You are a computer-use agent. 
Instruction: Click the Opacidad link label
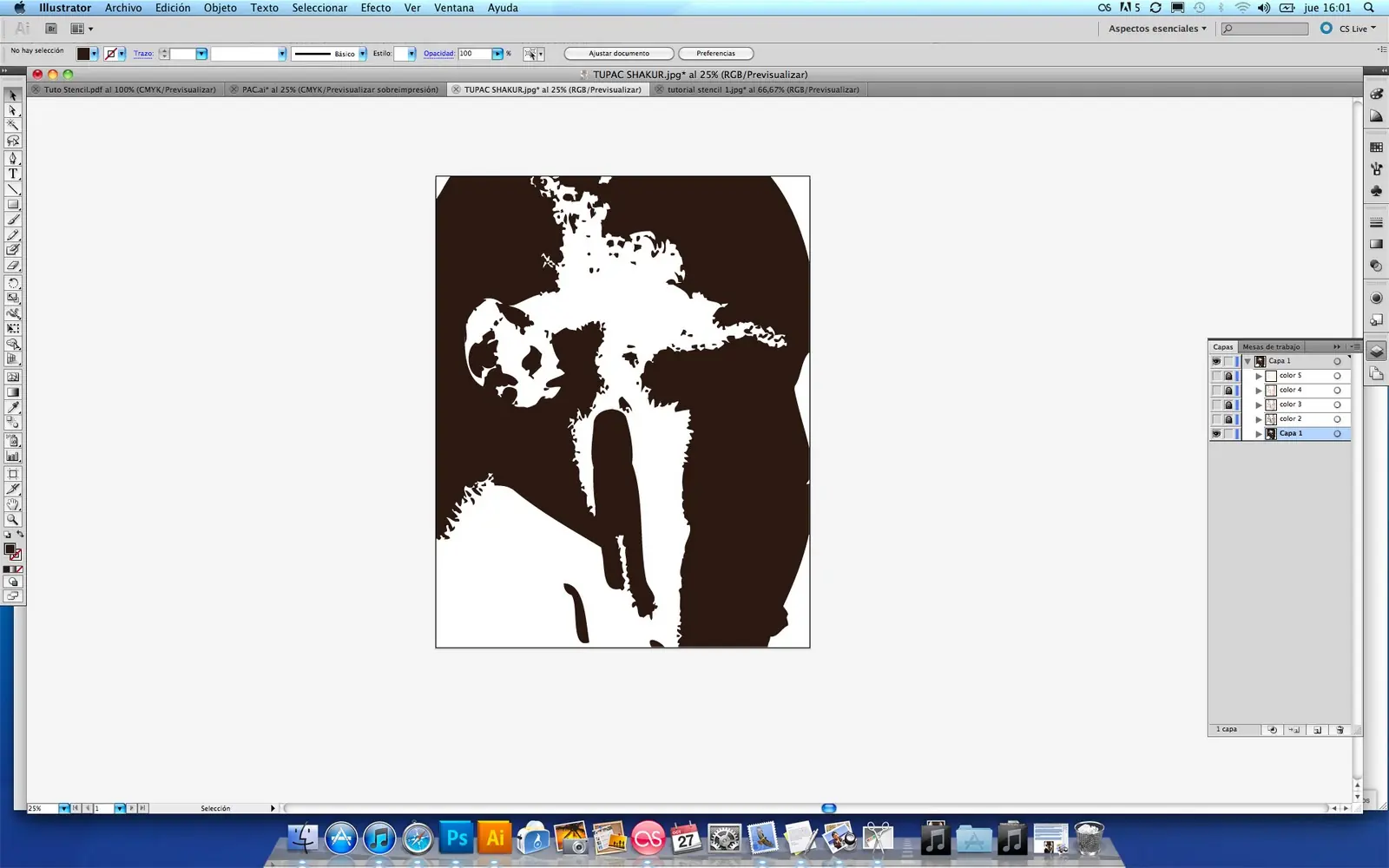tap(438, 54)
